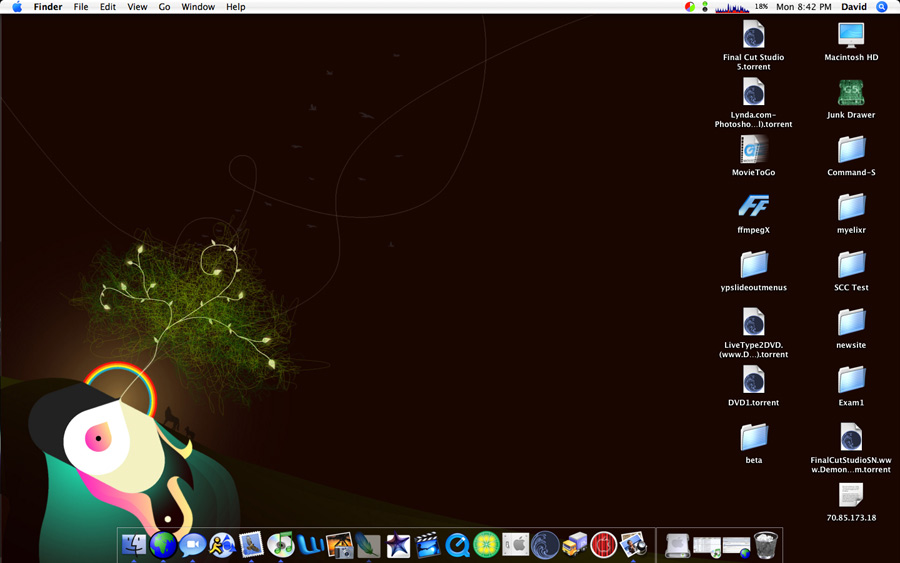Screen dimensions: 900x563
Task: Select the MovieToGo desktop icon
Action: coord(753,150)
